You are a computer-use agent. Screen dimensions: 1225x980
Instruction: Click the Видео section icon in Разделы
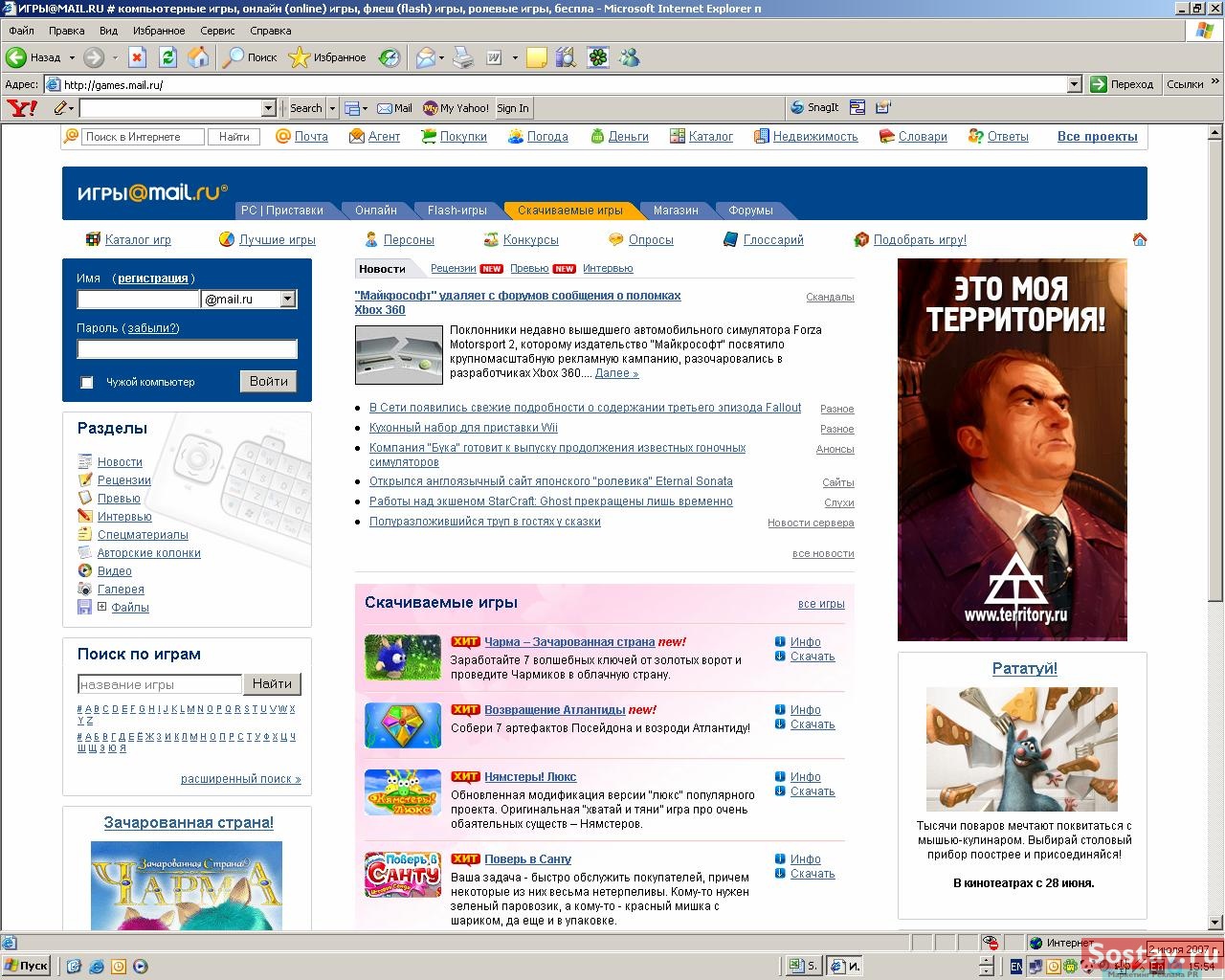[x=85, y=570]
